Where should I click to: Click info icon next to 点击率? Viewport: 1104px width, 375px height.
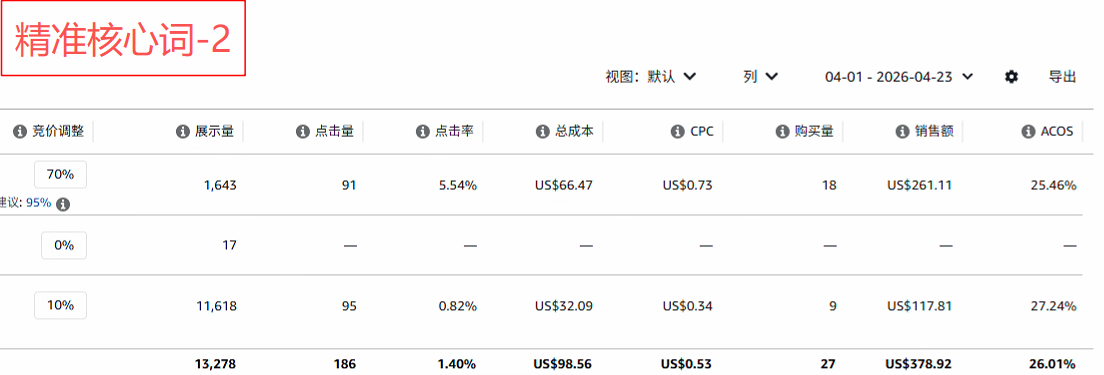click(422, 132)
